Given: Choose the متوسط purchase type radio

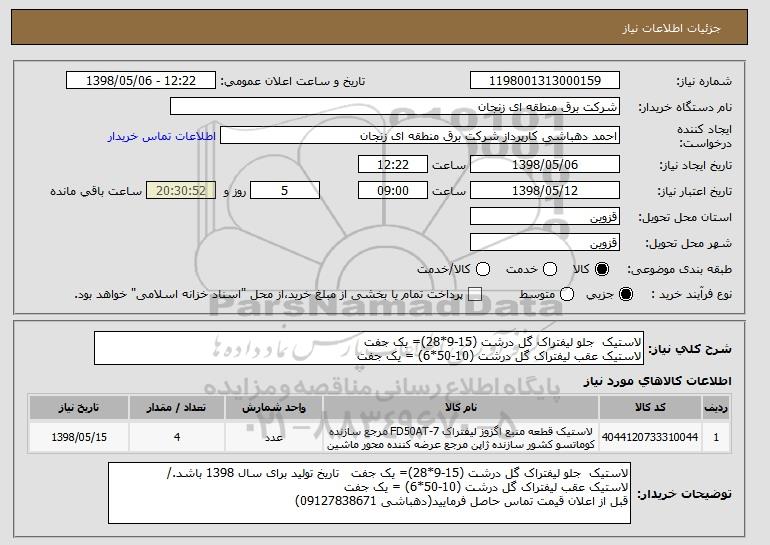Looking at the screenshot, I should (567, 294).
